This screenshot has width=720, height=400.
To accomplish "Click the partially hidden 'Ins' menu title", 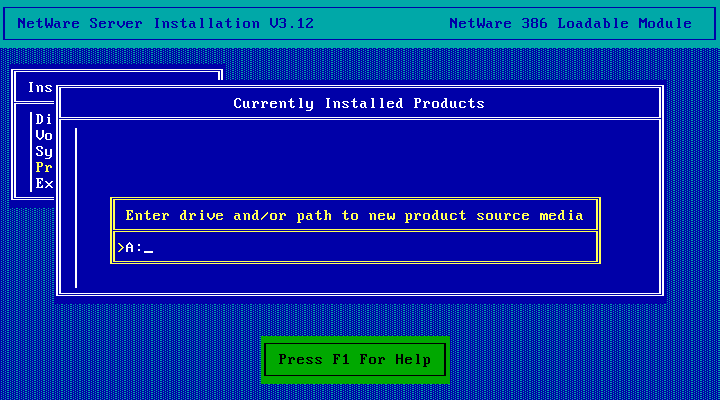I will (x=40, y=87).
